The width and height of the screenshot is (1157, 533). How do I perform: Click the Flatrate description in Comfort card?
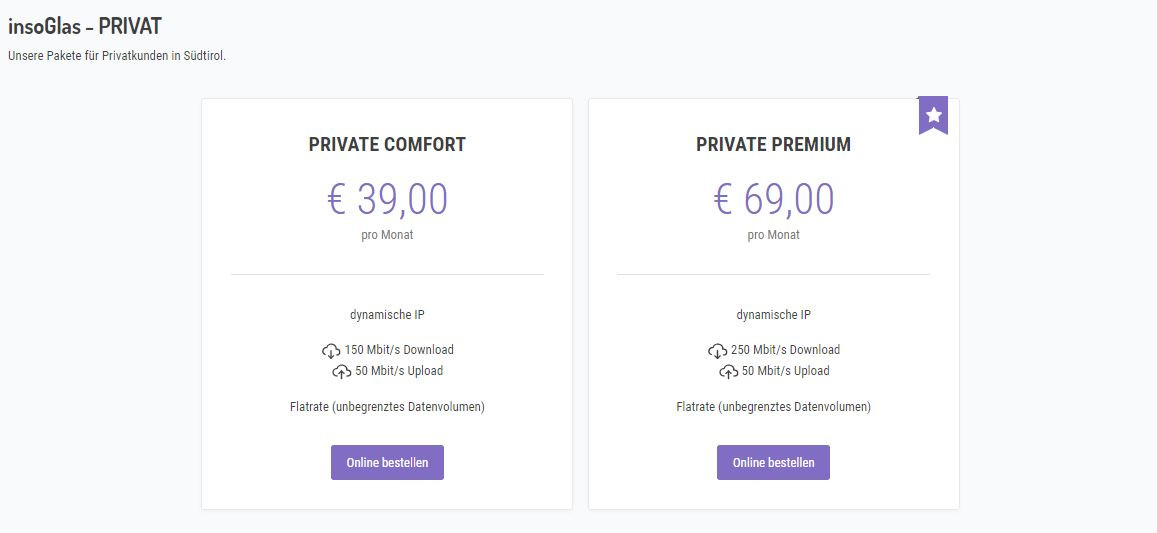tap(387, 407)
